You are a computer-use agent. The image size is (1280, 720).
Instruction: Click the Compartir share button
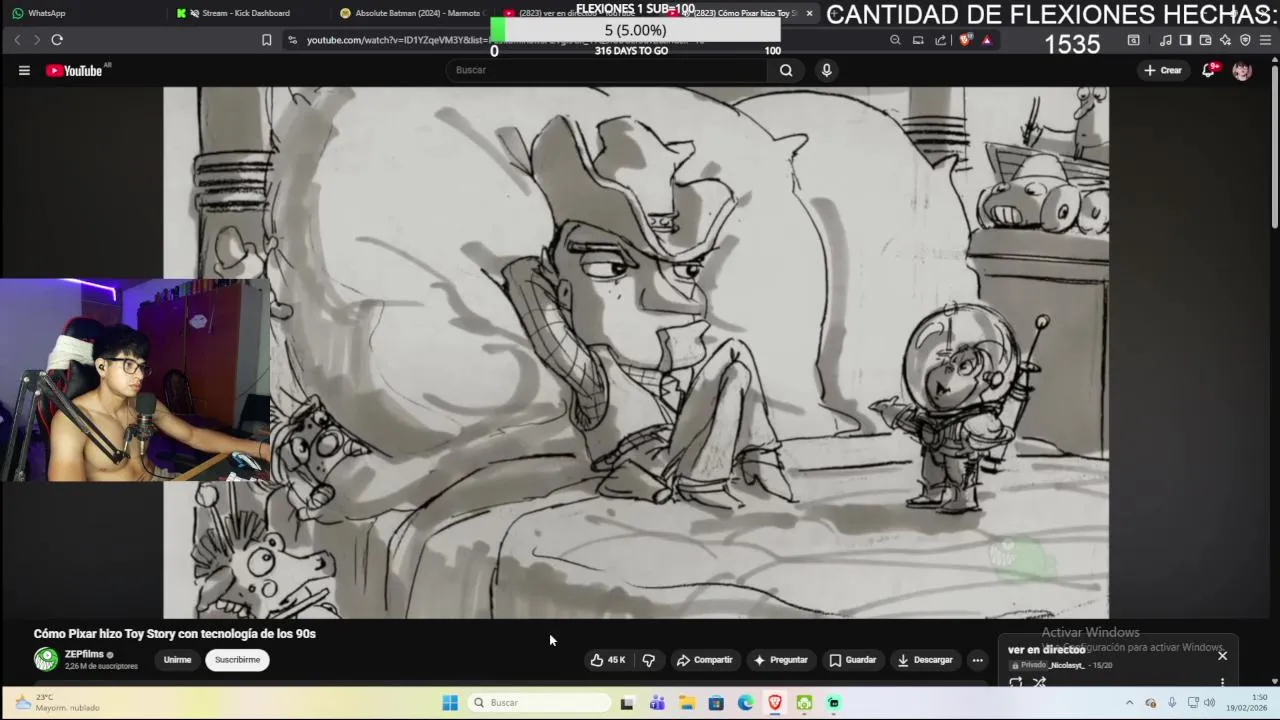[704, 660]
